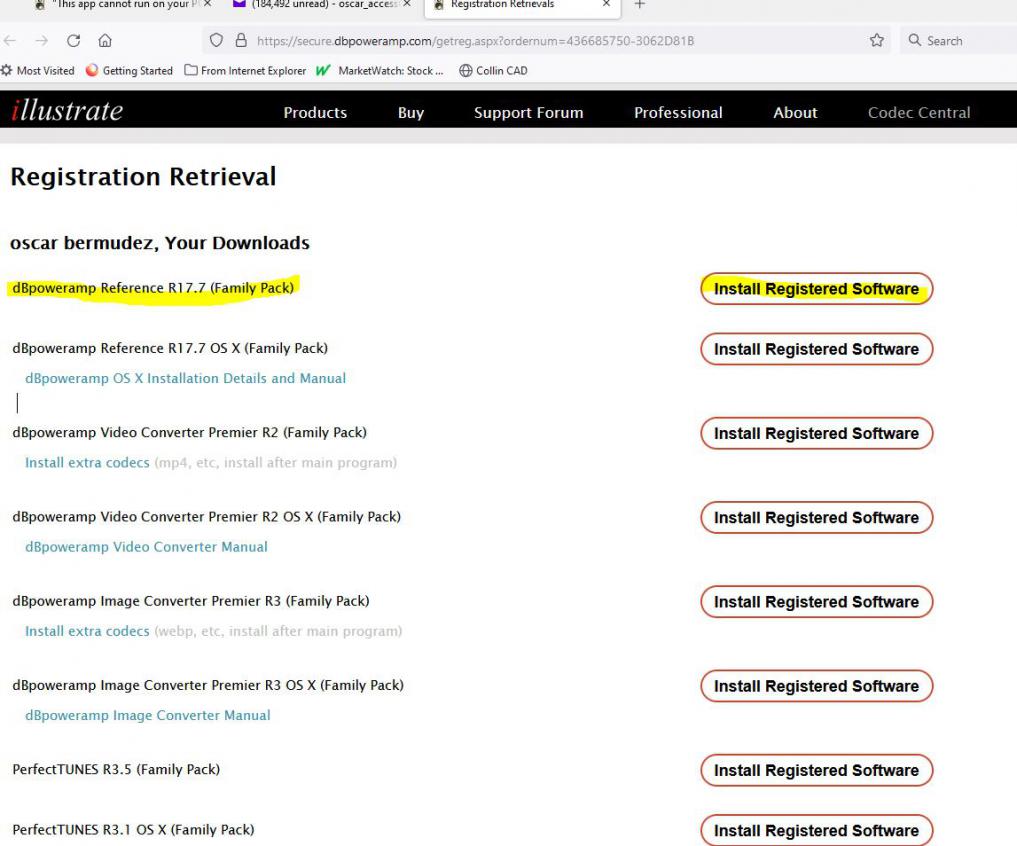Open dBpoweramp OS X Installation Details link
The image size is (1017, 846).
pyautogui.click(x=185, y=378)
